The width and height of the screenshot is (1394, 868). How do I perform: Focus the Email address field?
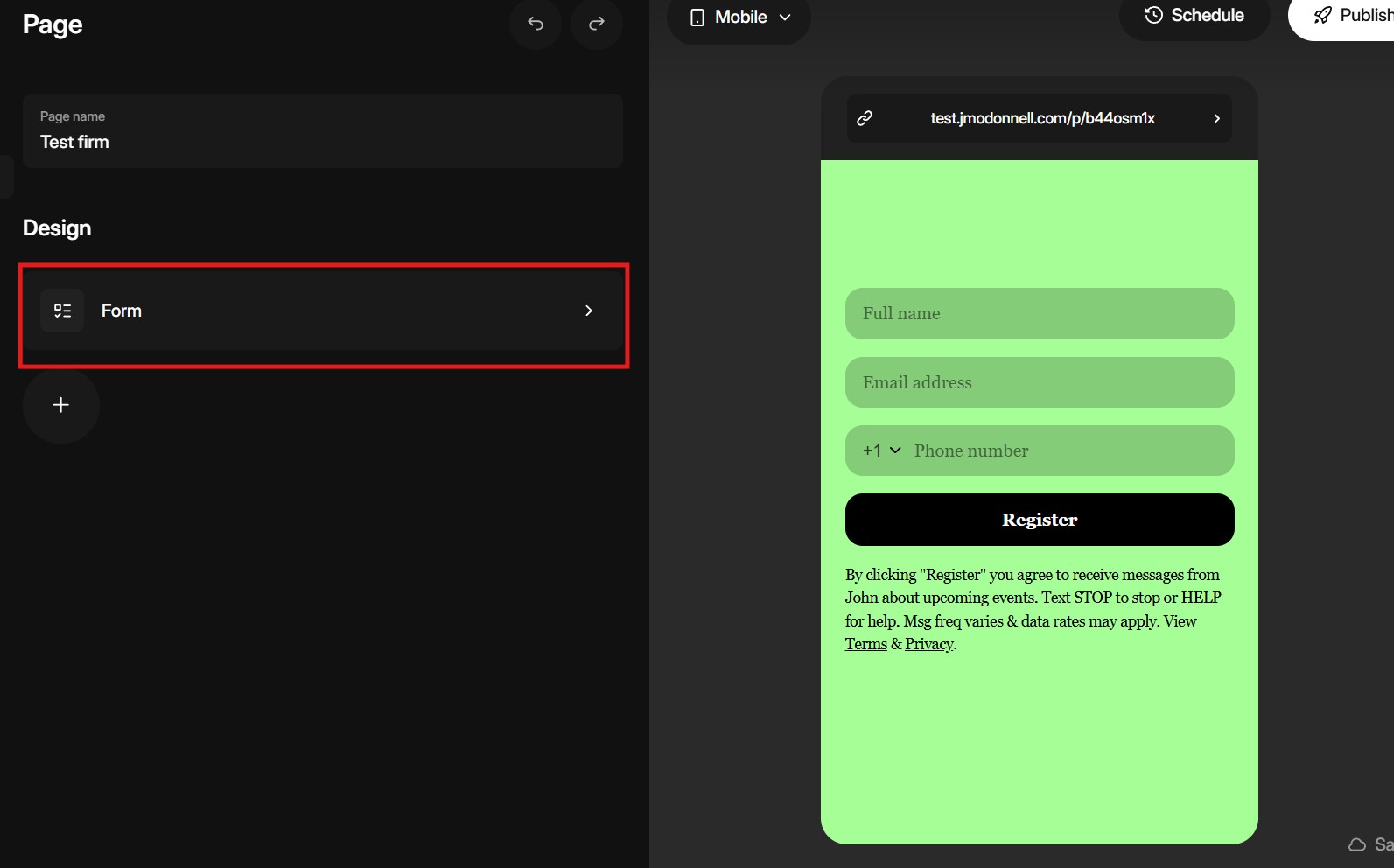(x=1040, y=382)
